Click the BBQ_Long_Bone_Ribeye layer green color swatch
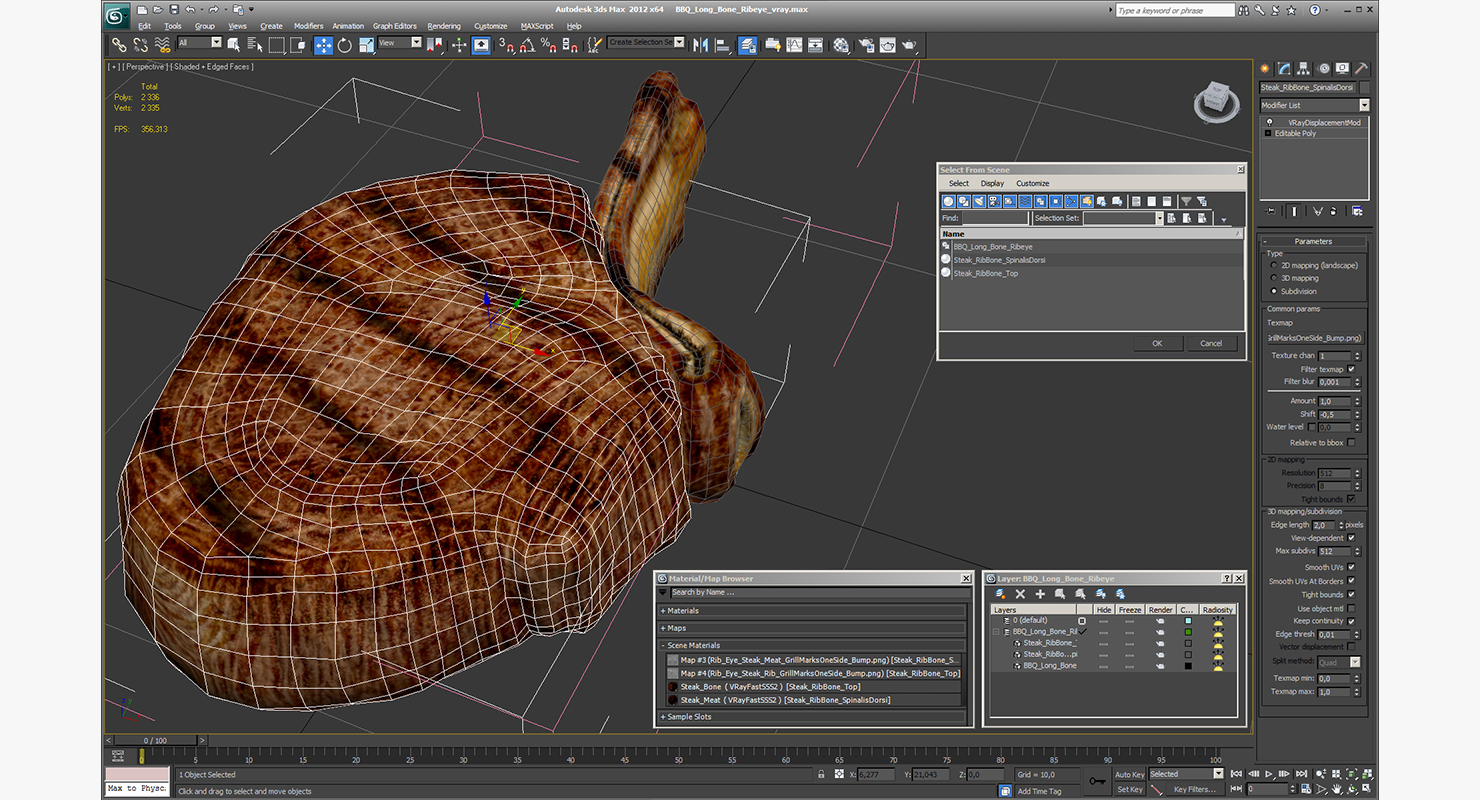1480x800 pixels. point(1188,632)
